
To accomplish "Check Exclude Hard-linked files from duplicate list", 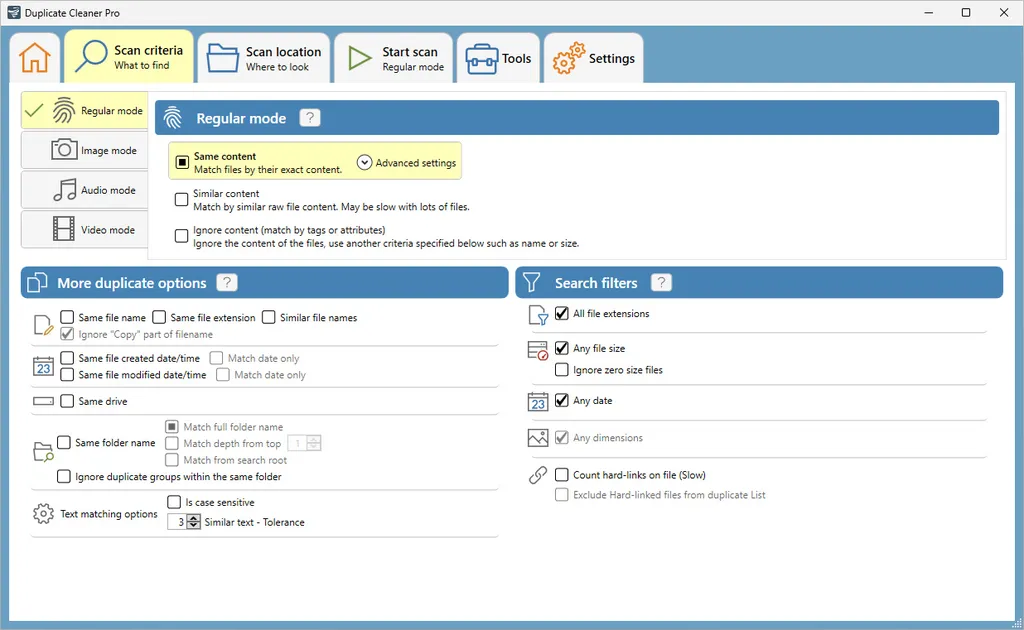I will pyautogui.click(x=562, y=495).
